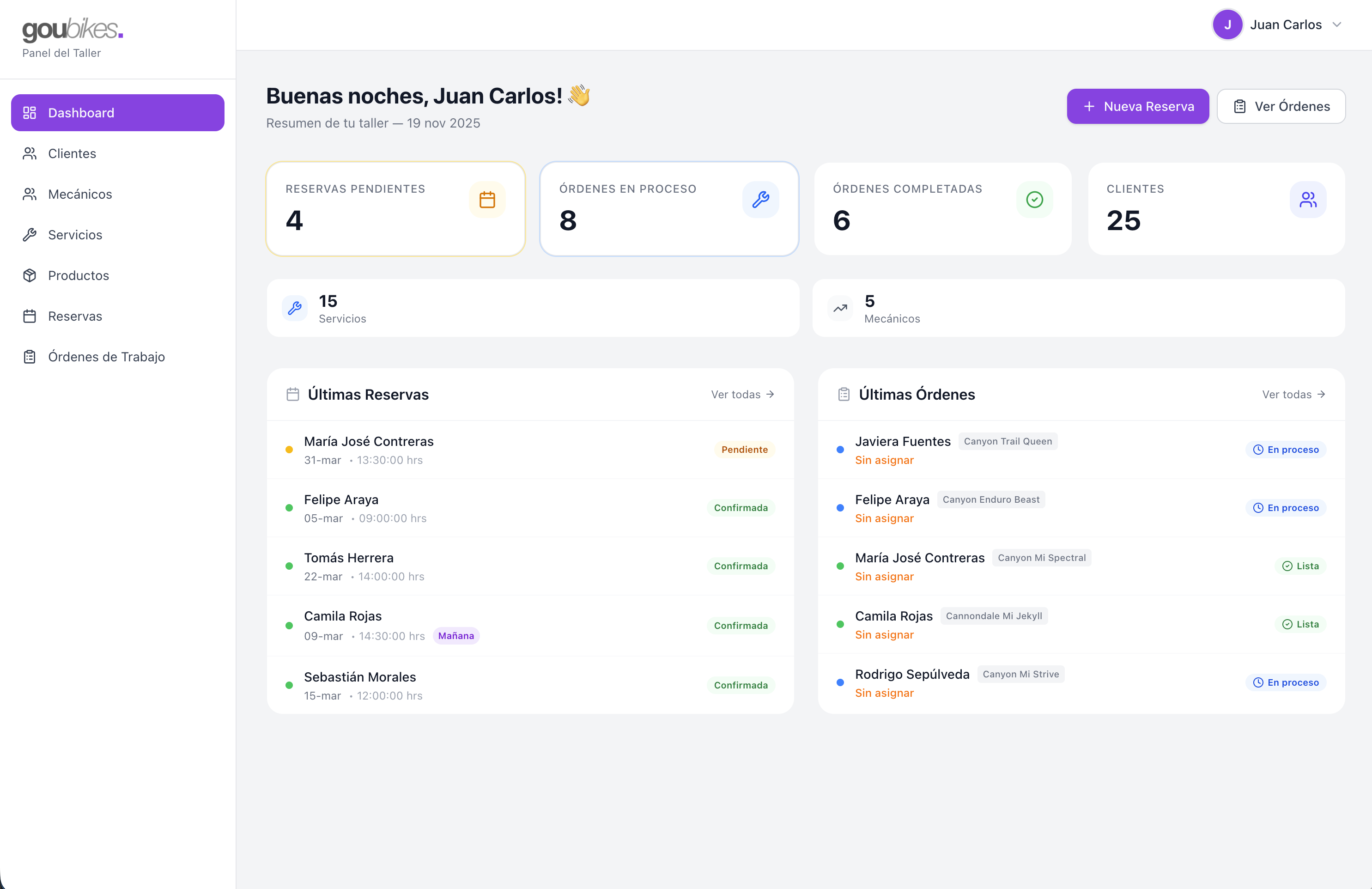The height and width of the screenshot is (889, 1372).
Task: Open Javiera Fuentes order row
Action: tap(902, 442)
